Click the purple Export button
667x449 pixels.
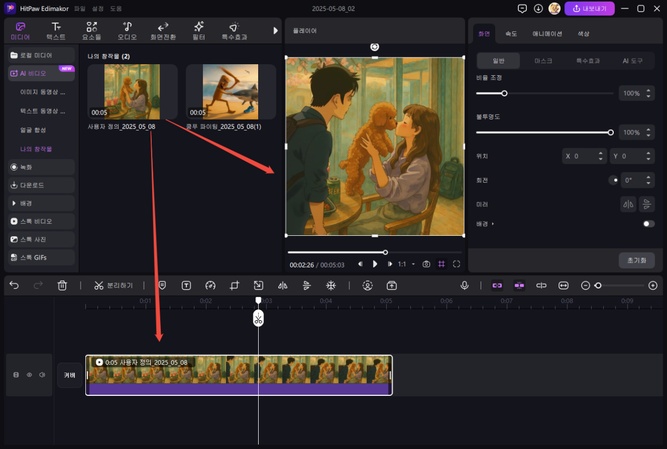point(590,9)
